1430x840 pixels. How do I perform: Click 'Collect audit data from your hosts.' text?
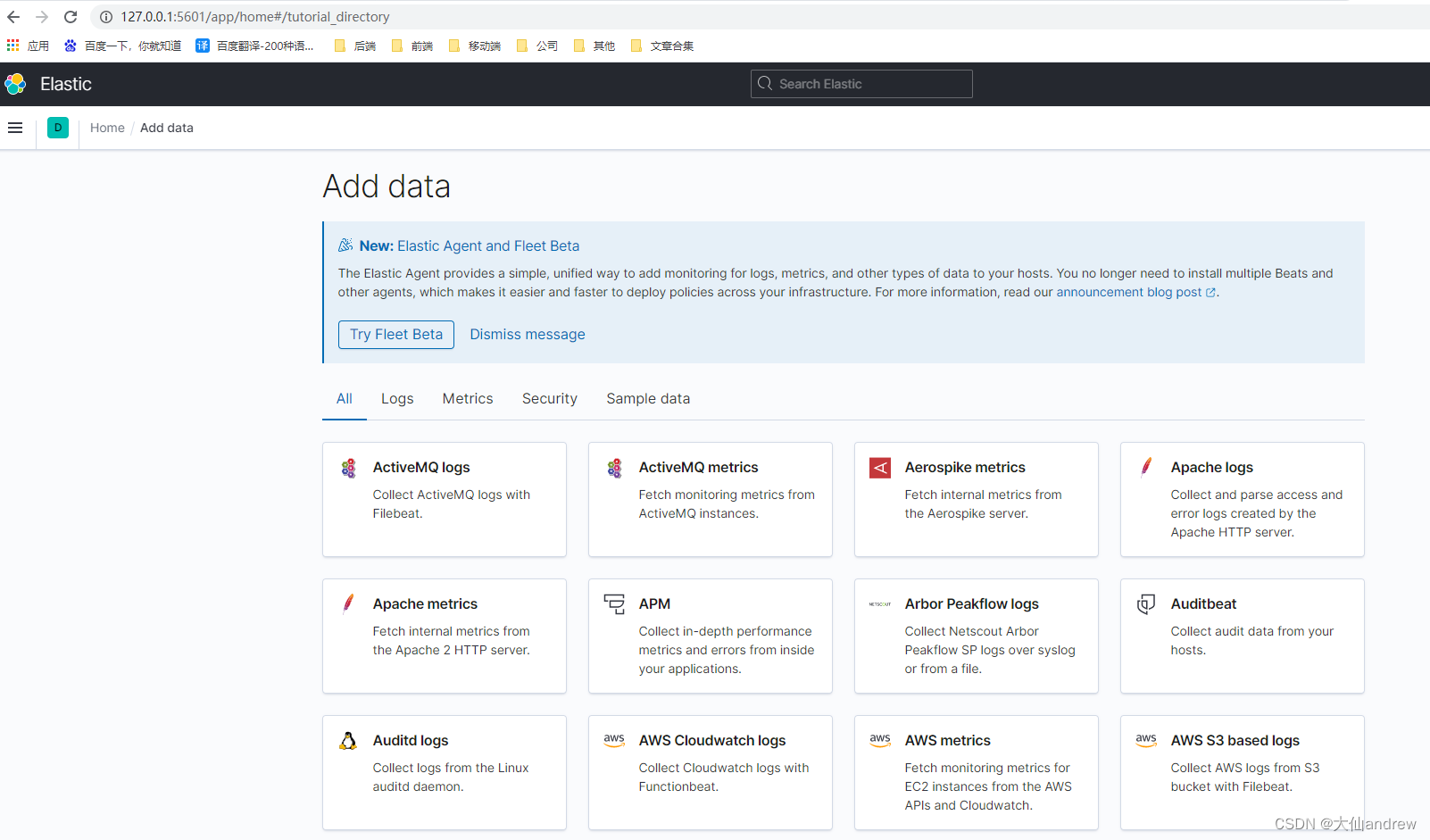coord(1252,641)
